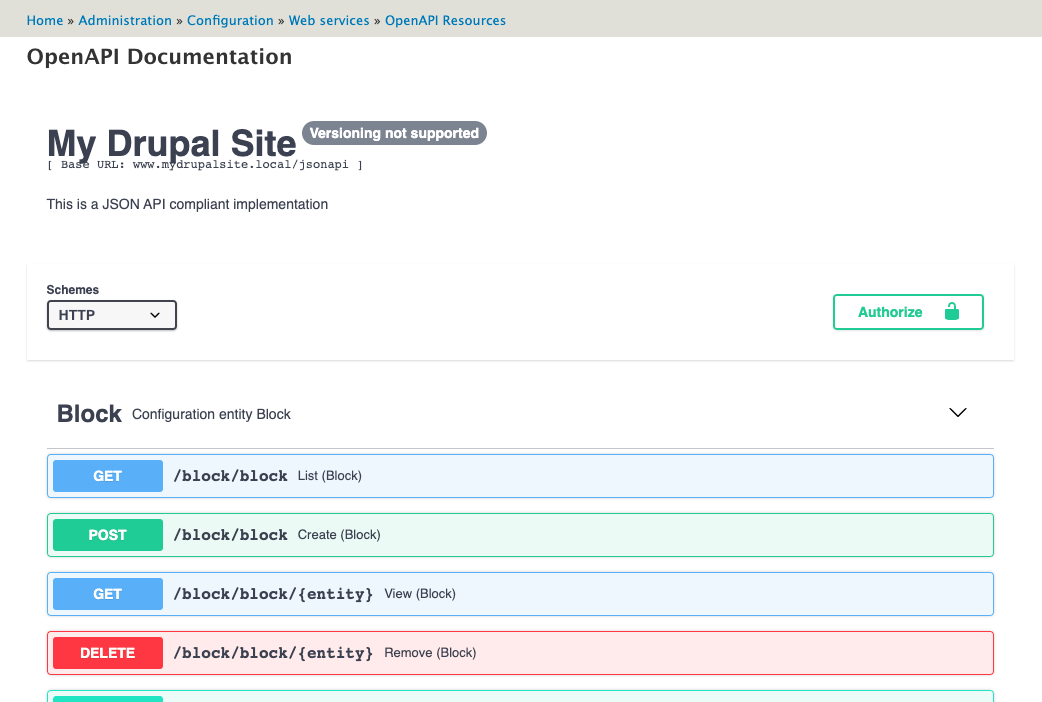Expand POST /block/block Create (Block) operation
Viewport: 1042px width, 702px height.
520,535
